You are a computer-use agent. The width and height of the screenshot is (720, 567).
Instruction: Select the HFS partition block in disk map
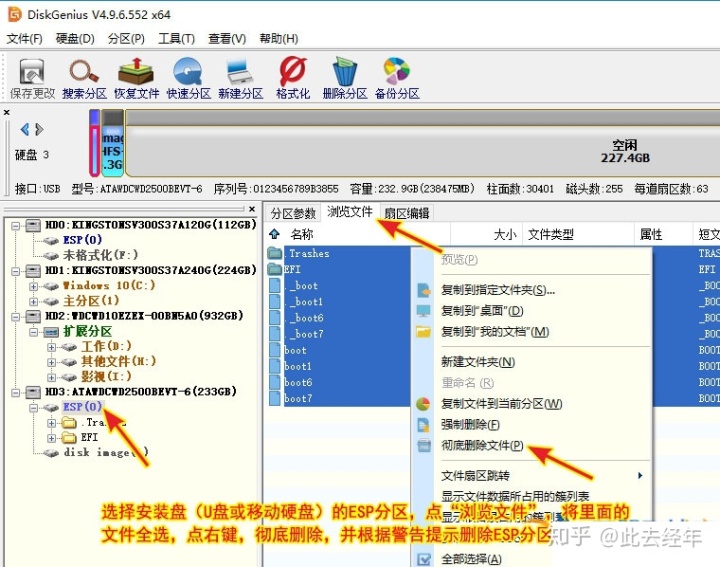112,143
